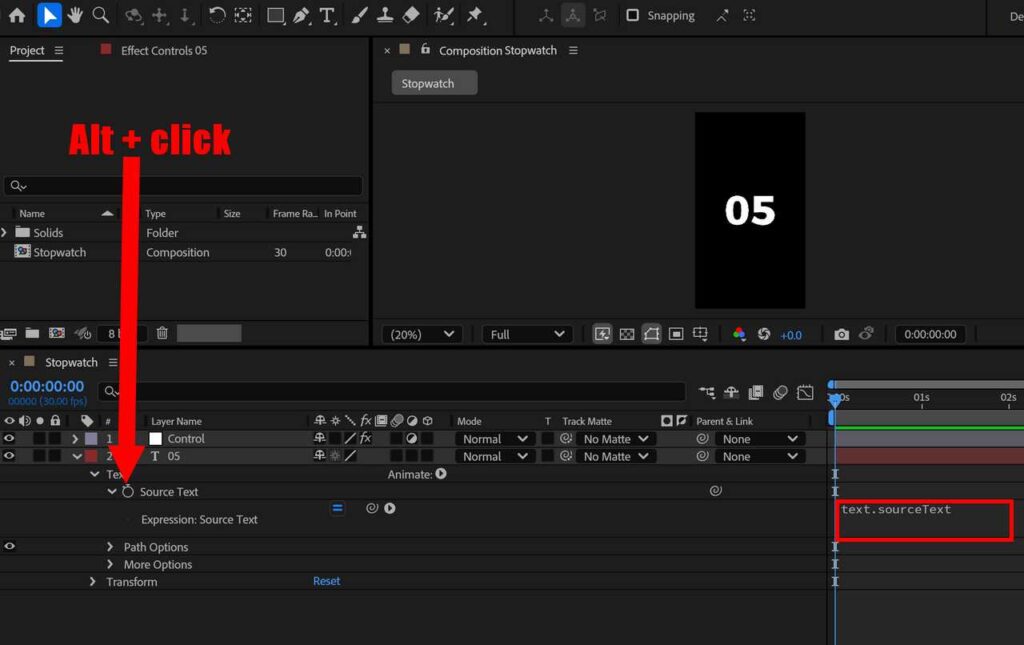This screenshot has height=645, width=1024.
Task: Switch to Effect Controls 05 tab
Action: tap(164, 50)
